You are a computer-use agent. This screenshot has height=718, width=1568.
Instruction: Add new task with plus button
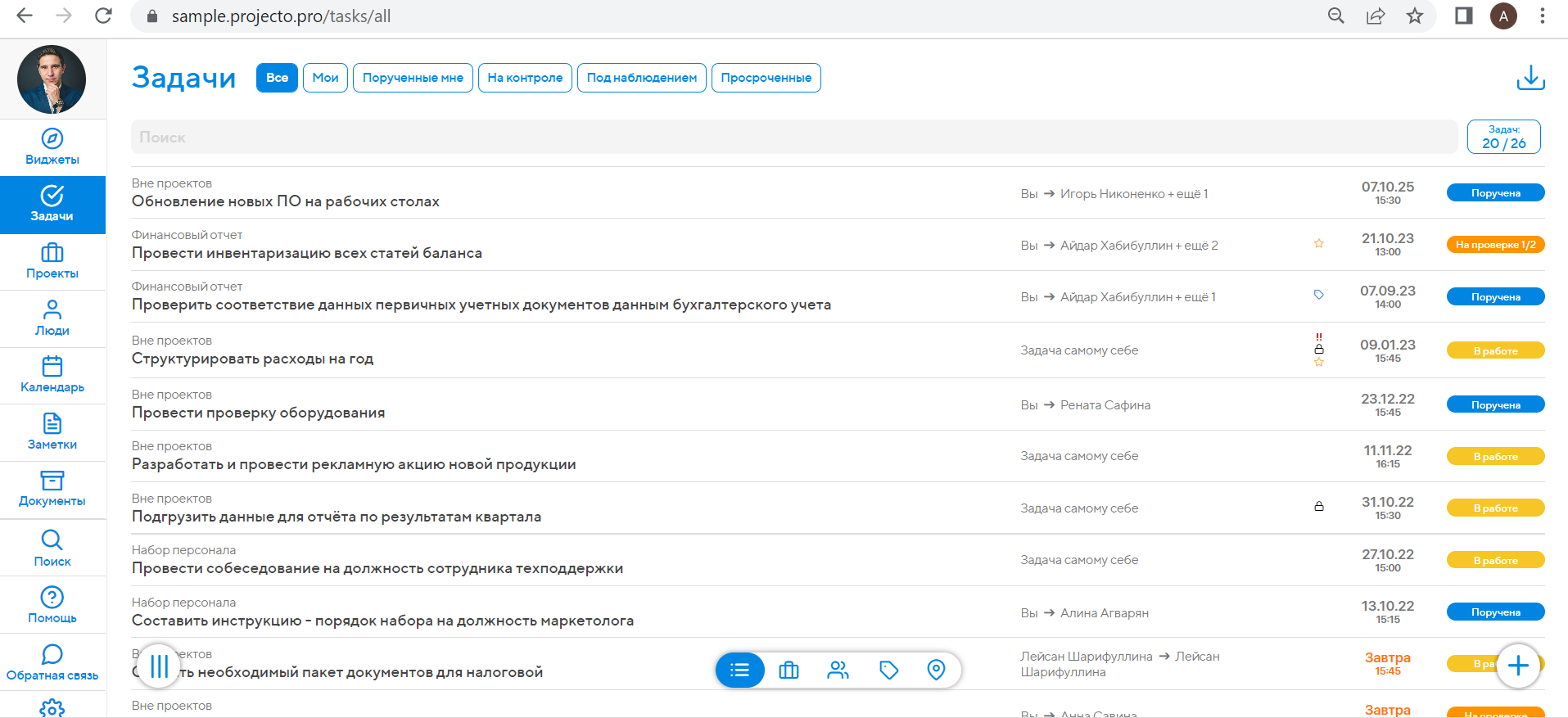[1518, 666]
